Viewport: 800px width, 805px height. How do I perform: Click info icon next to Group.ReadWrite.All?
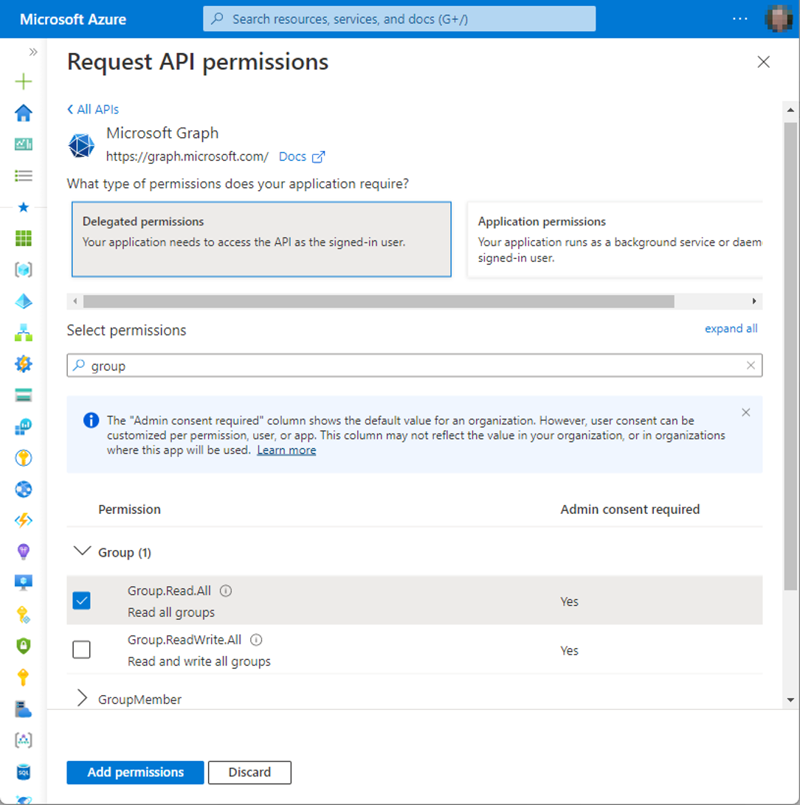[x=256, y=640]
